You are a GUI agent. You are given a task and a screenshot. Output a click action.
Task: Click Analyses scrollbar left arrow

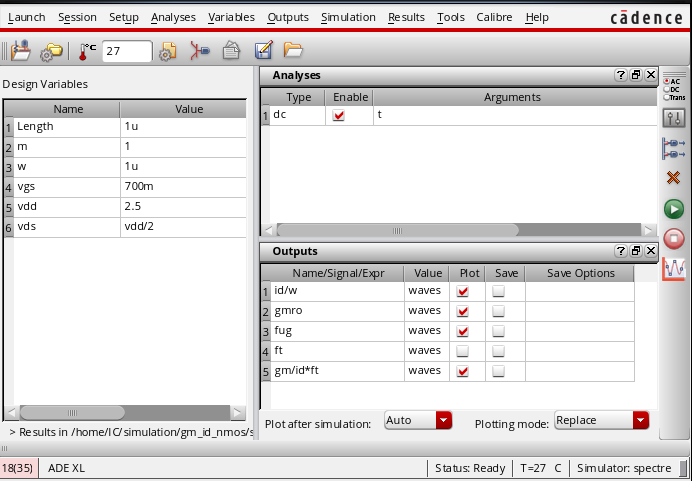click(x=269, y=230)
